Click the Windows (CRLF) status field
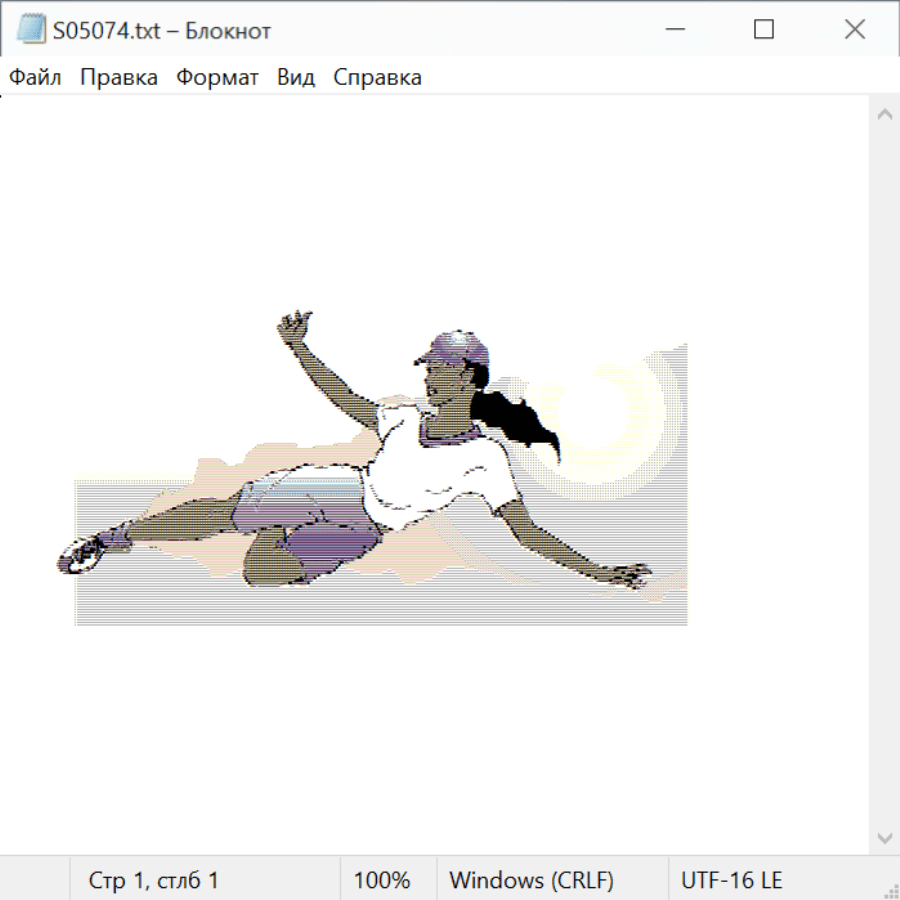Image resolution: width=900 pixels, height=900 pixels. (531, 880)
